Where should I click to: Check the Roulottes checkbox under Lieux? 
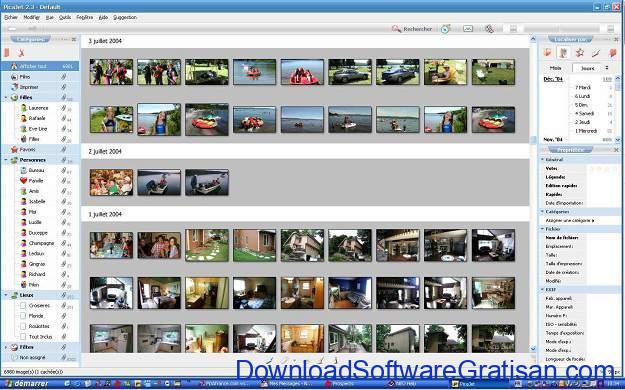[x=23, y=326]
